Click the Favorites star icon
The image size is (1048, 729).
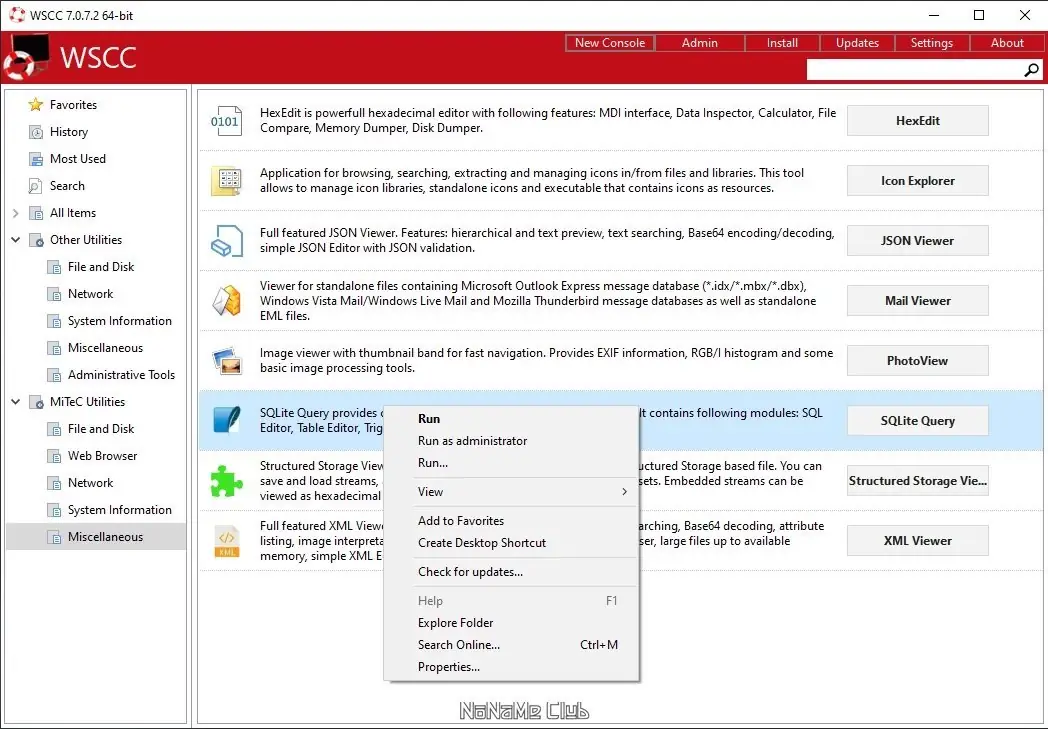(35, 105)
